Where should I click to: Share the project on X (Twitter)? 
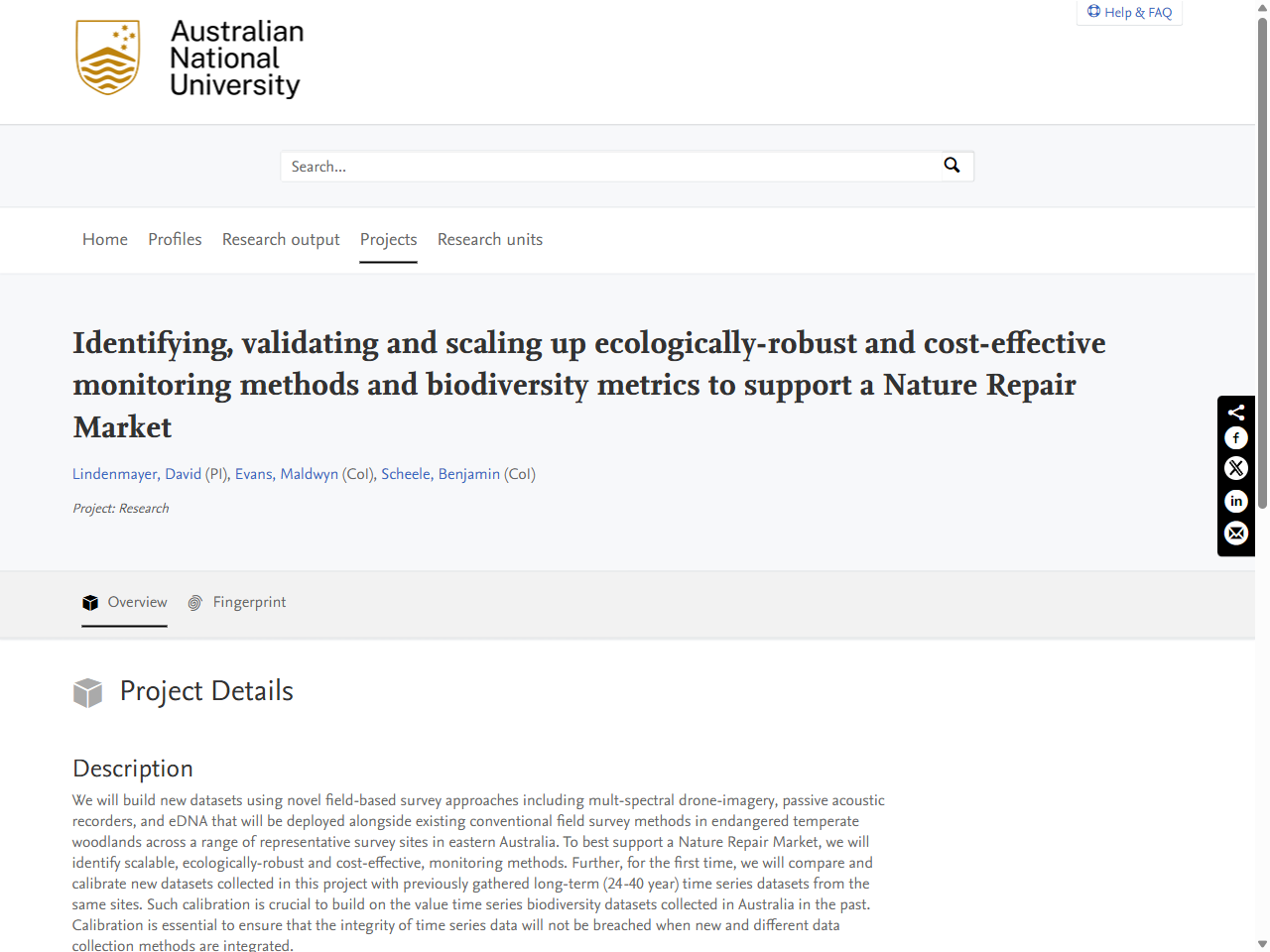[x=1236, y=468]
